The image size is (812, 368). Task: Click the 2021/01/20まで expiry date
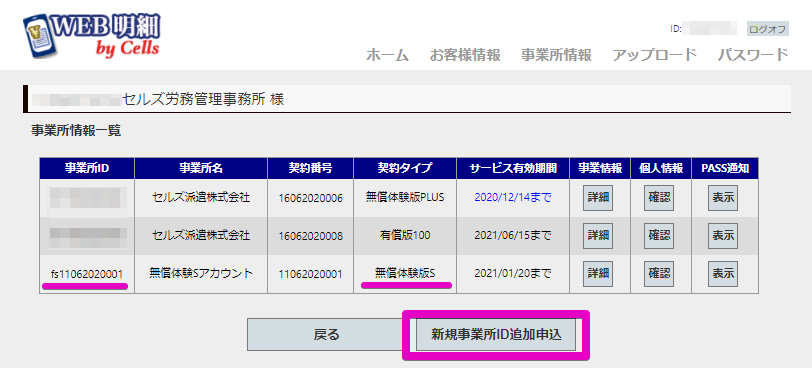[x=513, y=274]
